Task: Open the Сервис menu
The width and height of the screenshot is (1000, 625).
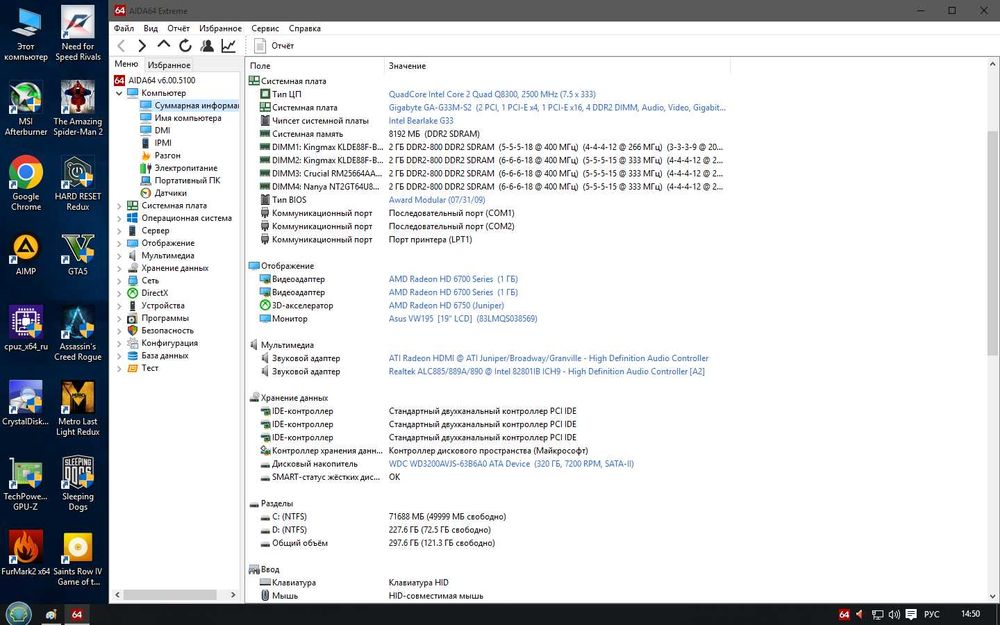Action: point(265,28)
